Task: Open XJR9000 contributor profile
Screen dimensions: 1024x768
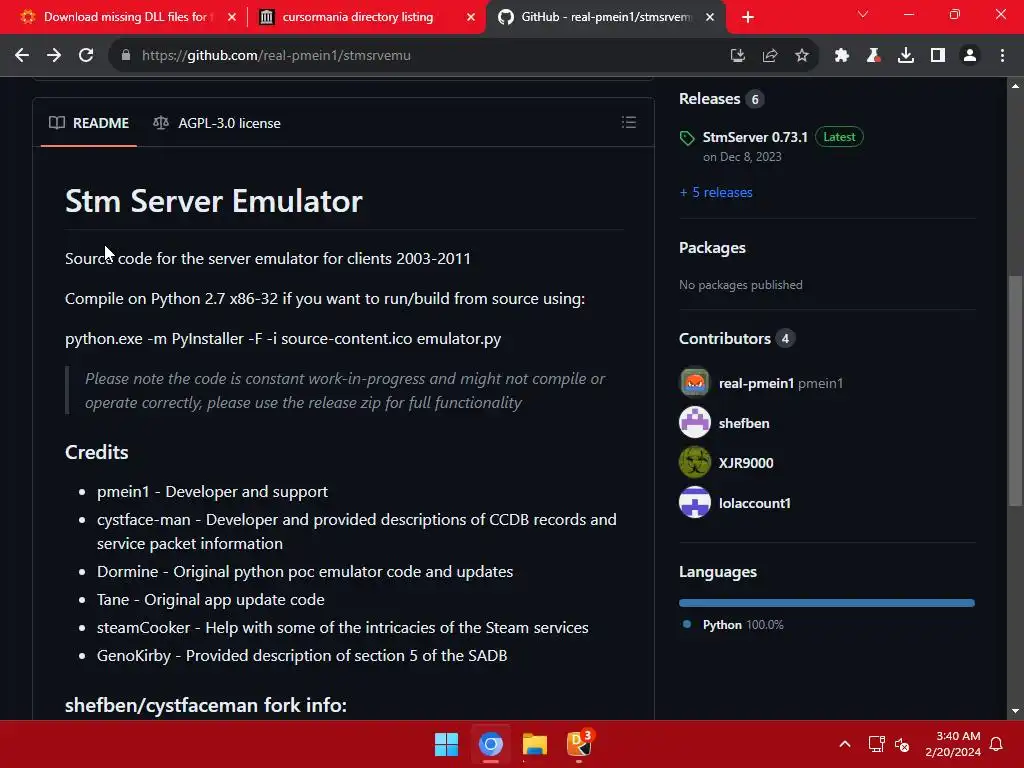Action: click(x=746, y=463)
